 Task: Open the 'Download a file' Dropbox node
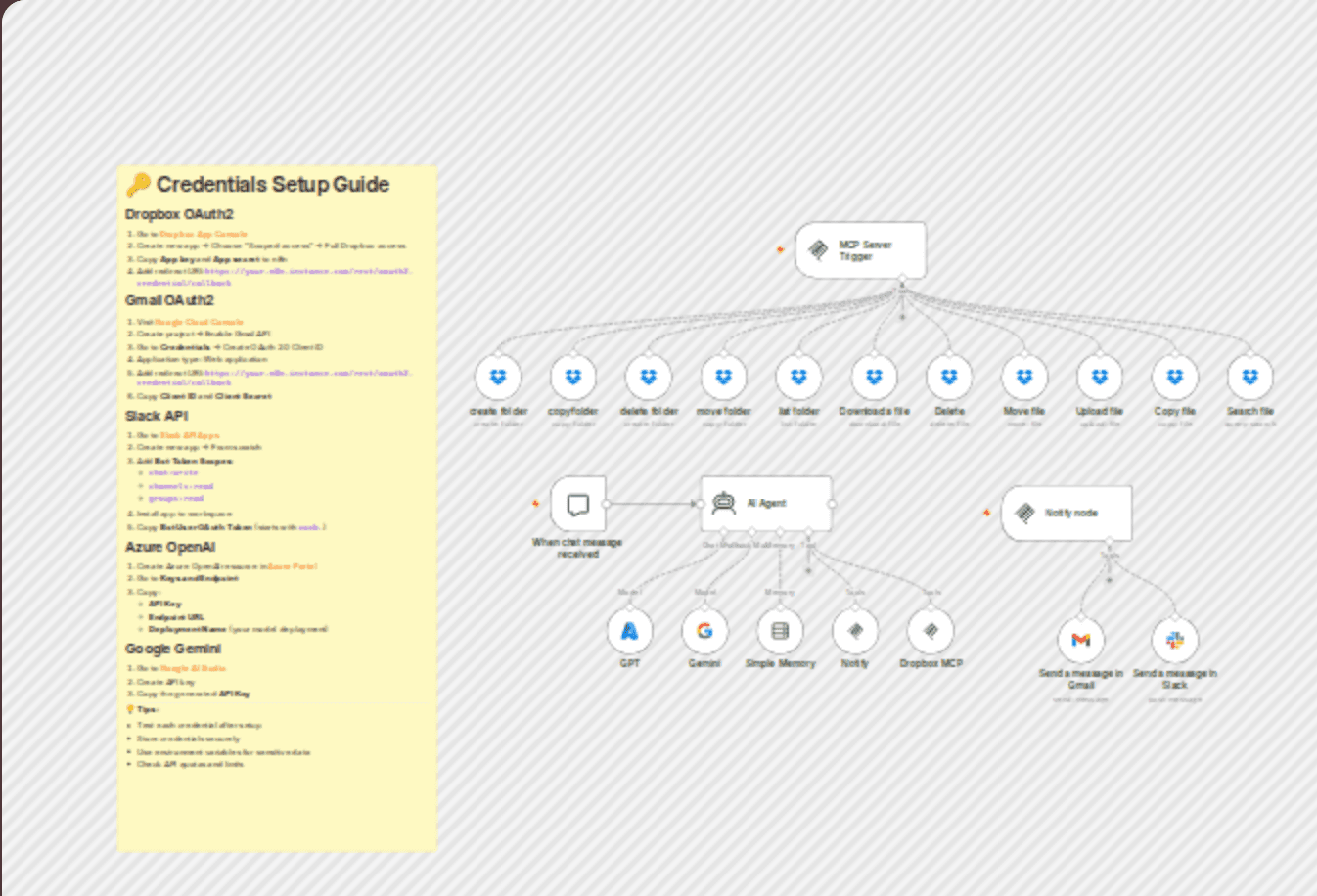874,377
